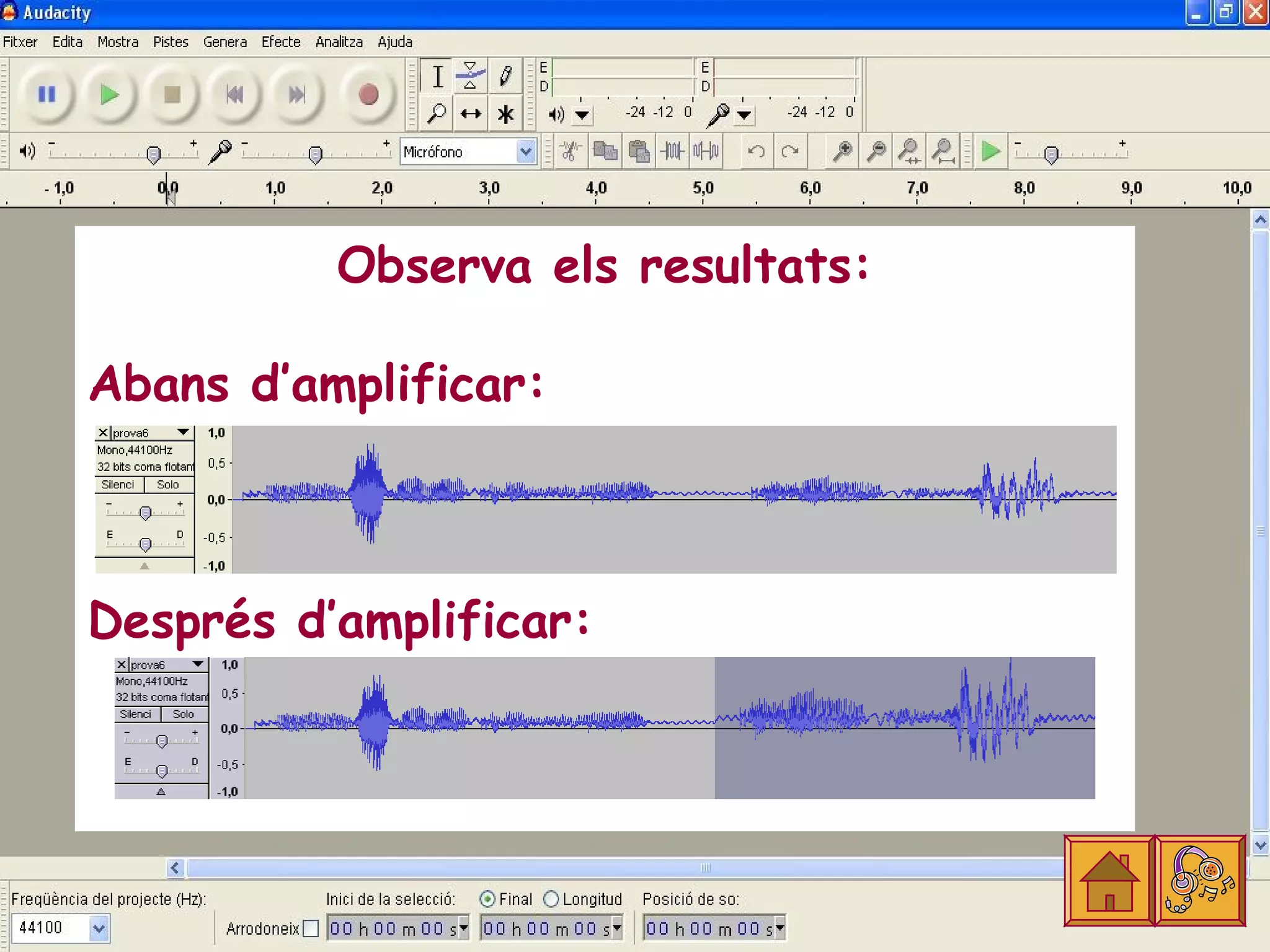Close the lower prova6 track
Screen dimensions: 1270x952
pos(122,664)
